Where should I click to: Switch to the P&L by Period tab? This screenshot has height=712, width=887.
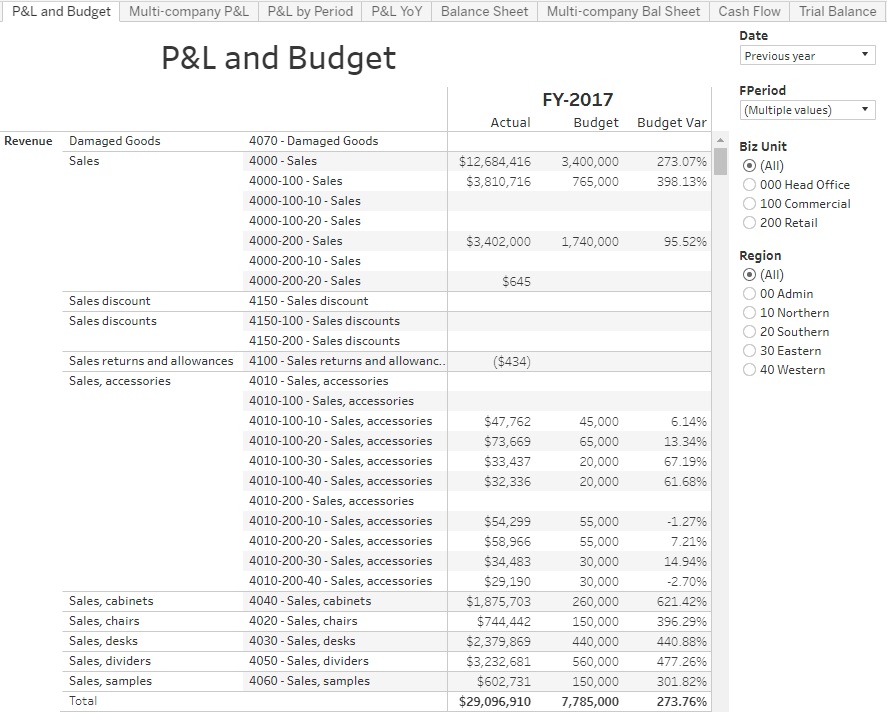(310, 11)
